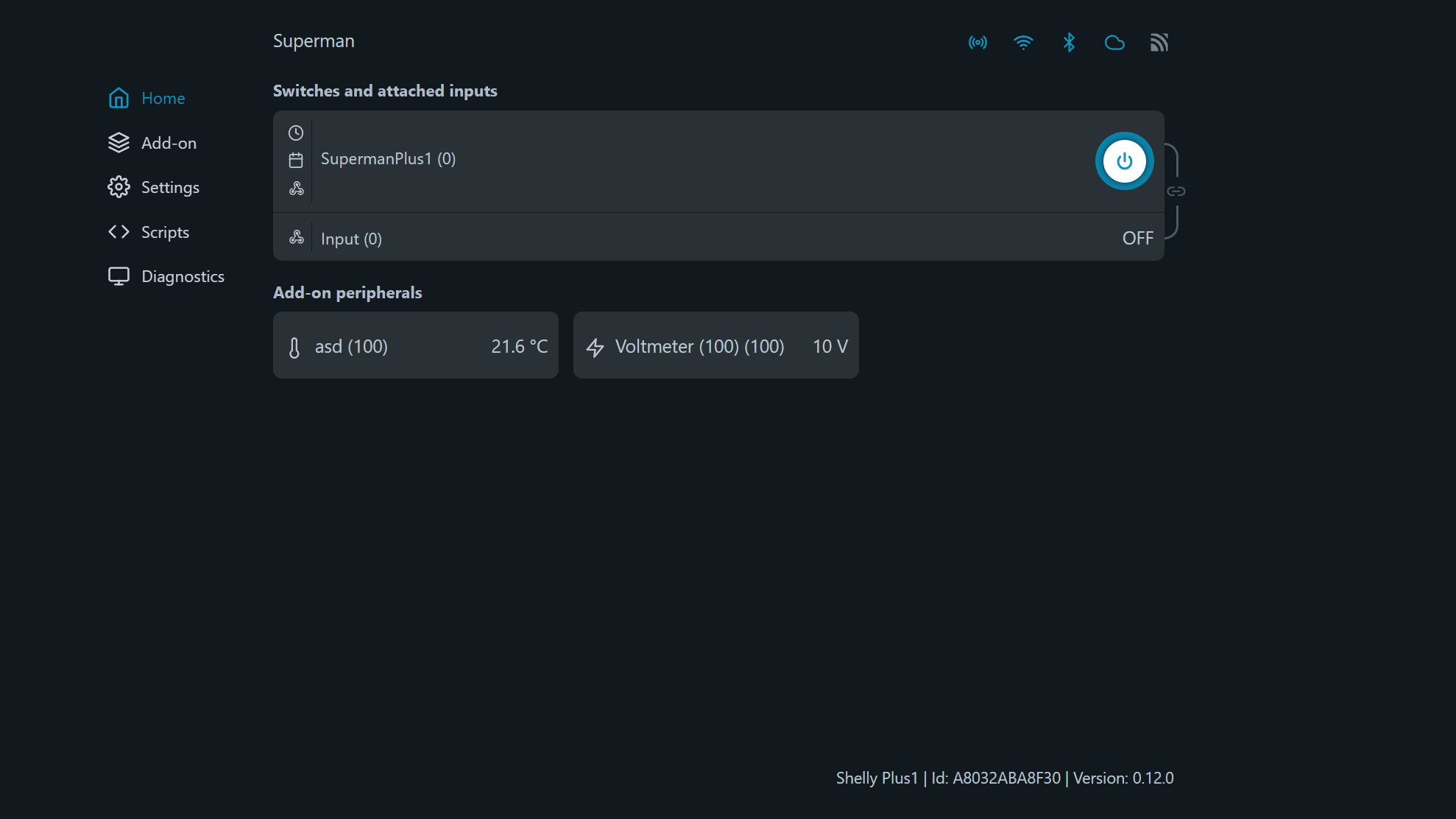Go to Settings from the sidebar

[170, 187]
